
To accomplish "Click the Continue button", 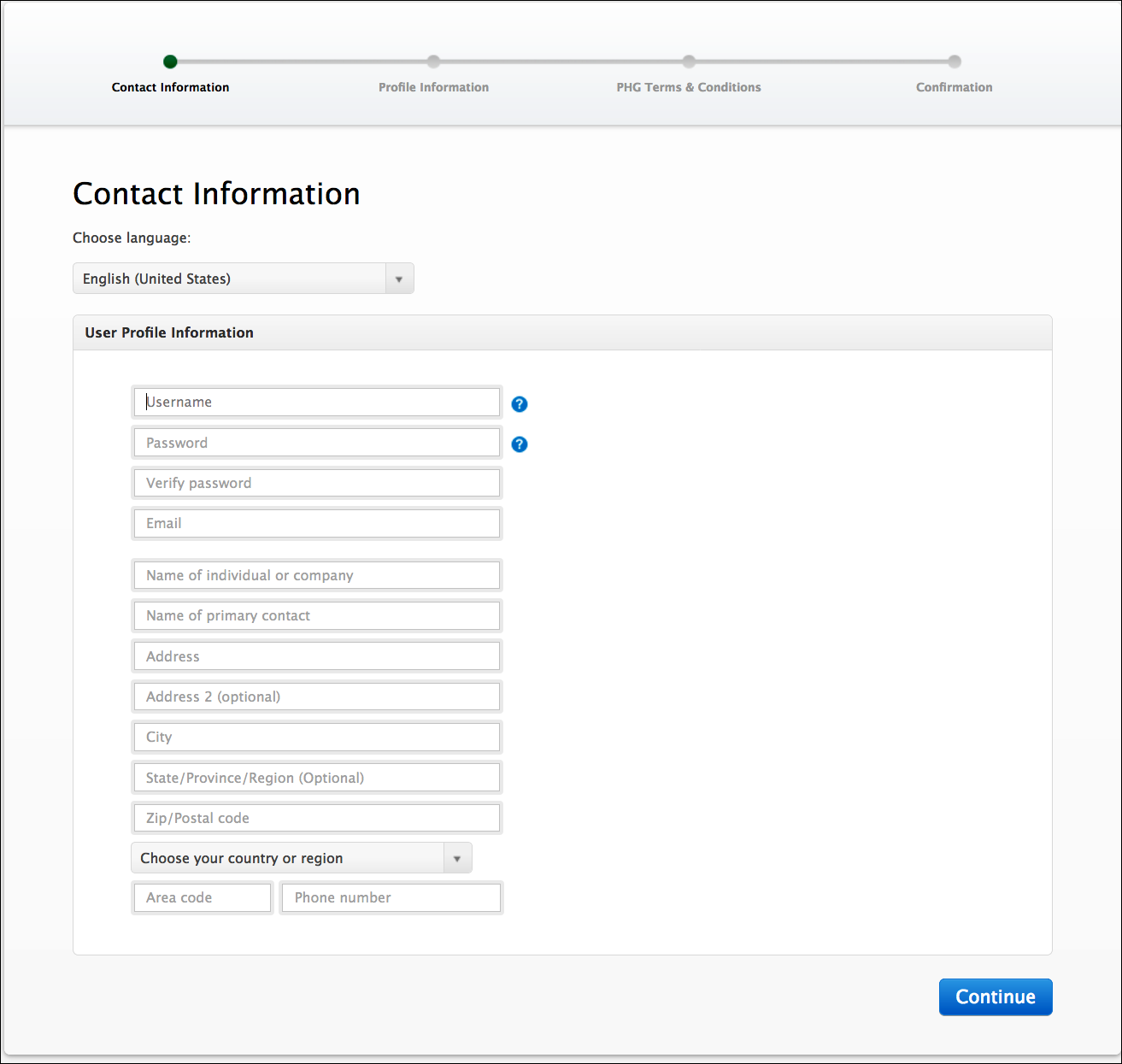I will [x=996, y=996].
